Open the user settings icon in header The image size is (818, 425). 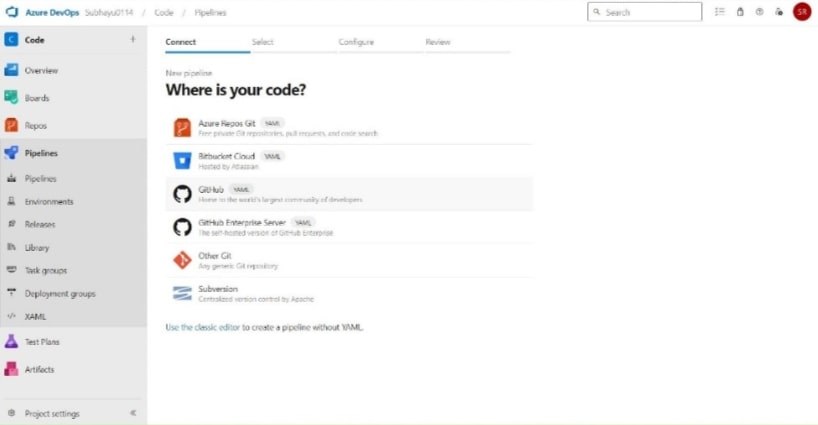pyautogui.click(x=779, y=11)
